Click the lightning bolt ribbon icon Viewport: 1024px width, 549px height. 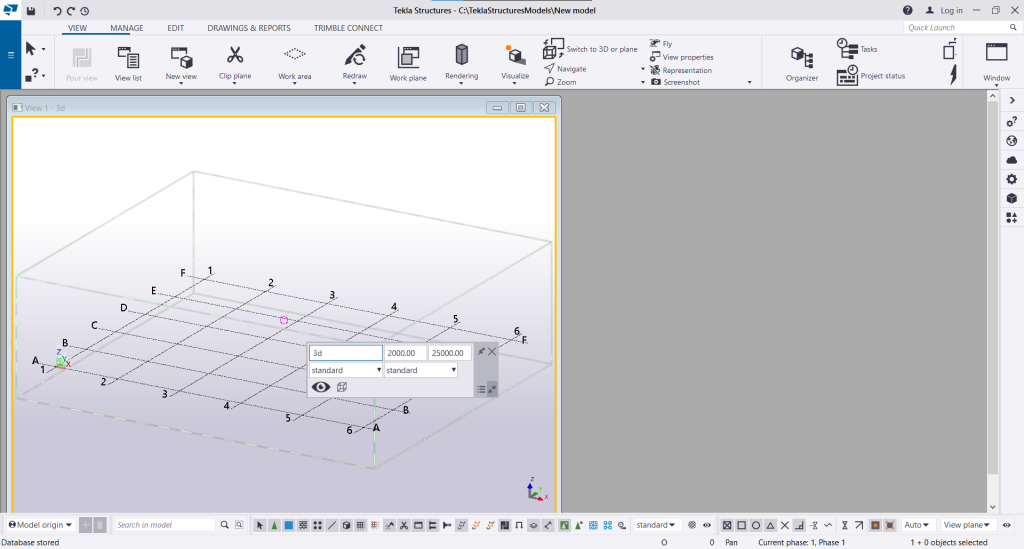coord(953,74)
